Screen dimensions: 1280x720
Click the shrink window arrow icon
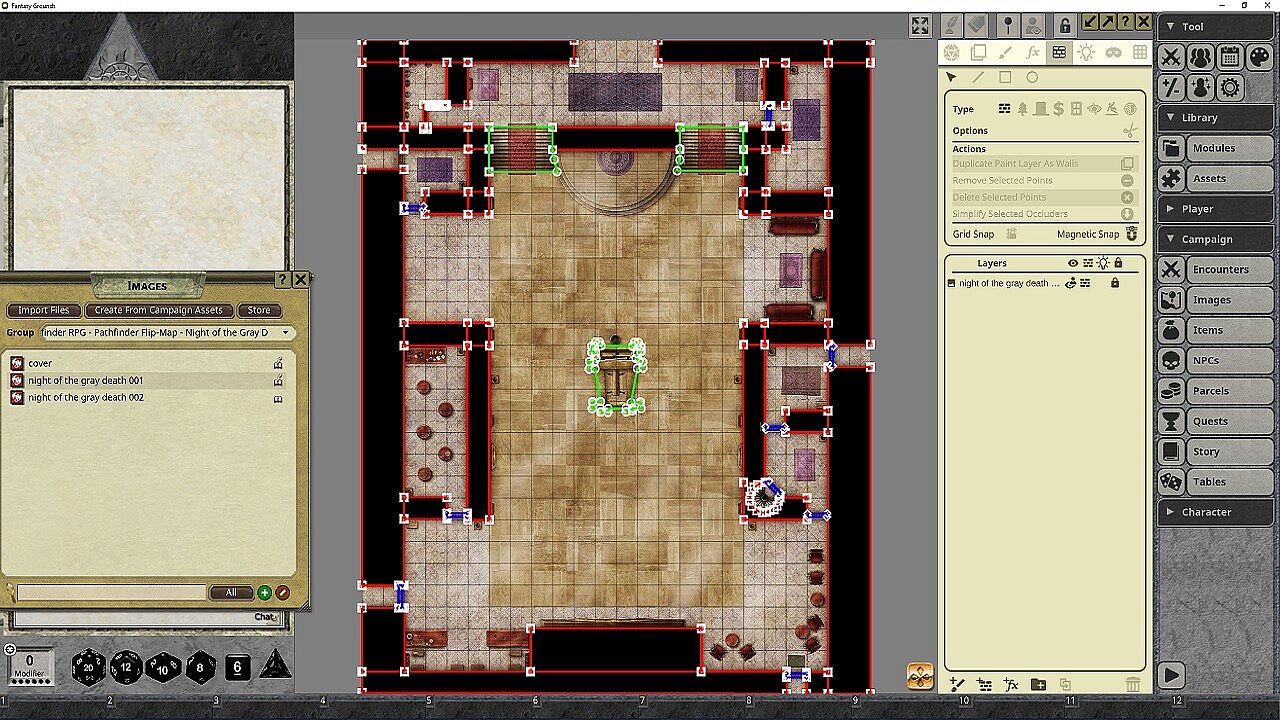tap(1090, 22)
